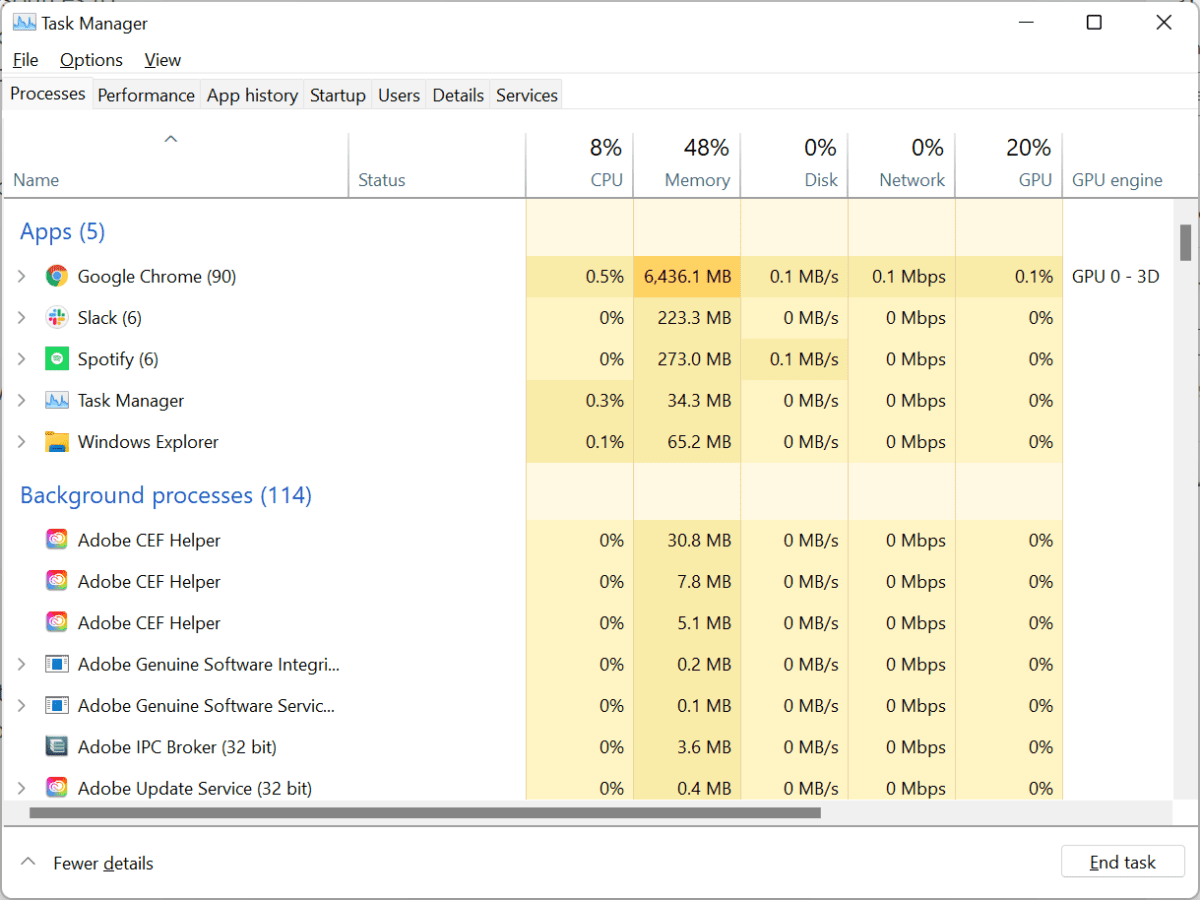Viewport: 1200px width, 900px height.
Task: Select the Adobe IPC Broker (32 bit) name
Action: click(x=177, y=746)
